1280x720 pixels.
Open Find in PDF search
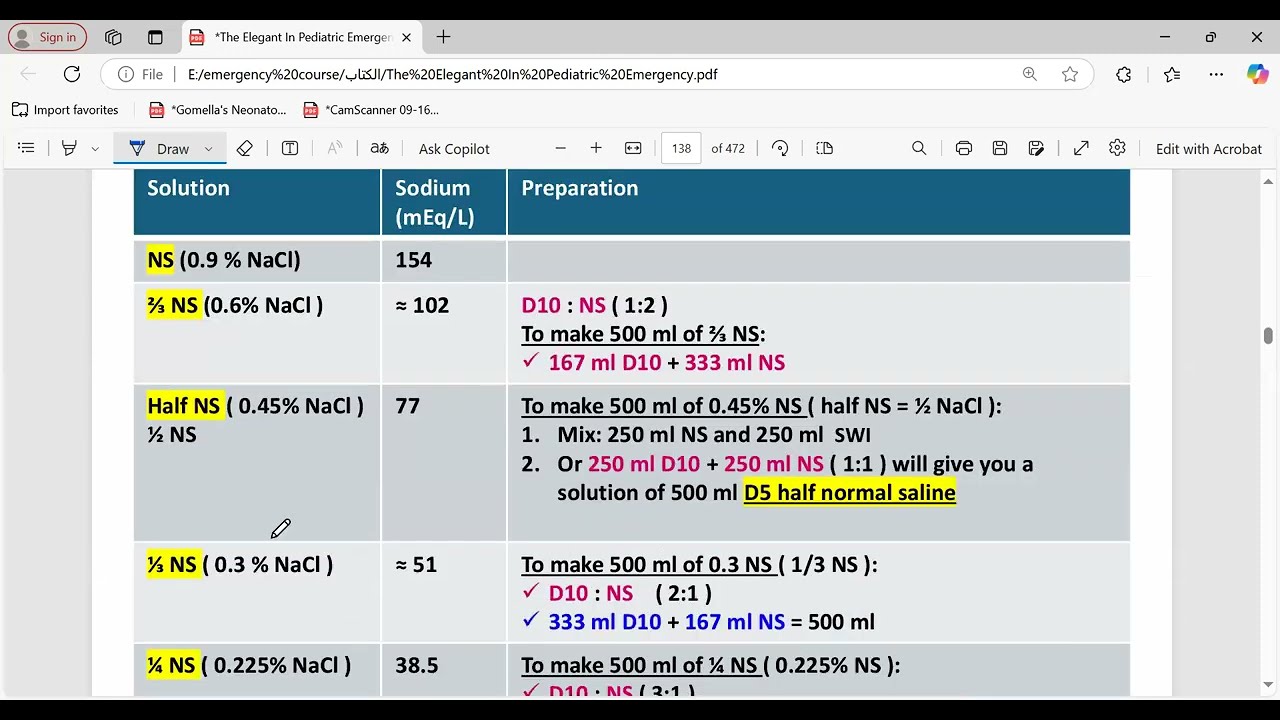pos(919,148)
